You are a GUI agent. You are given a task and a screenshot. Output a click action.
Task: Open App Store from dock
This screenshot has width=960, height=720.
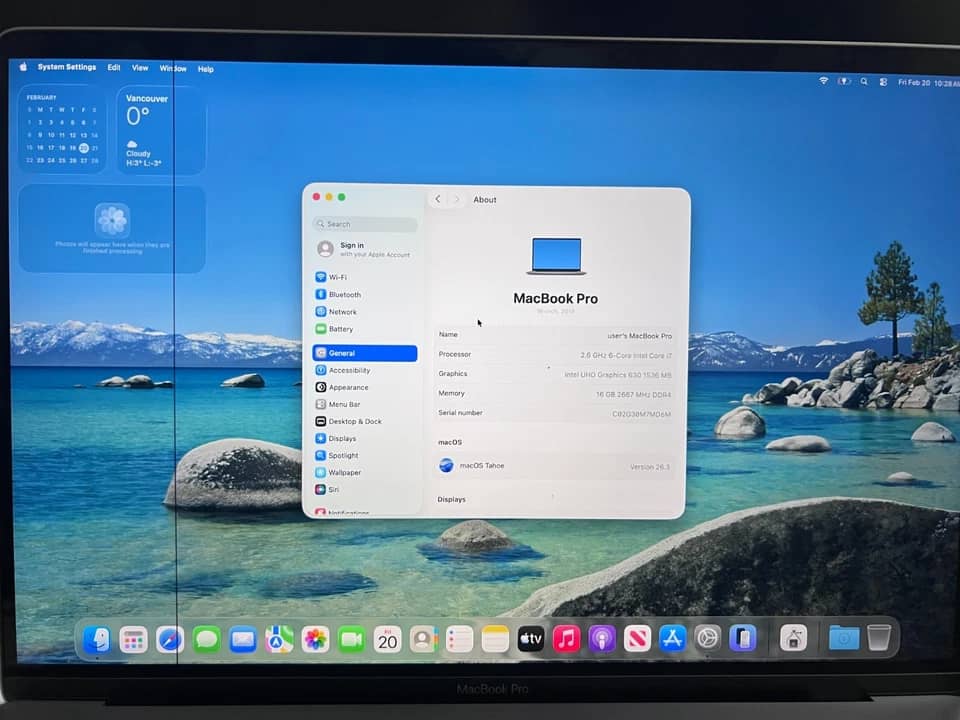pyautogui.click(x=673, y=639)
